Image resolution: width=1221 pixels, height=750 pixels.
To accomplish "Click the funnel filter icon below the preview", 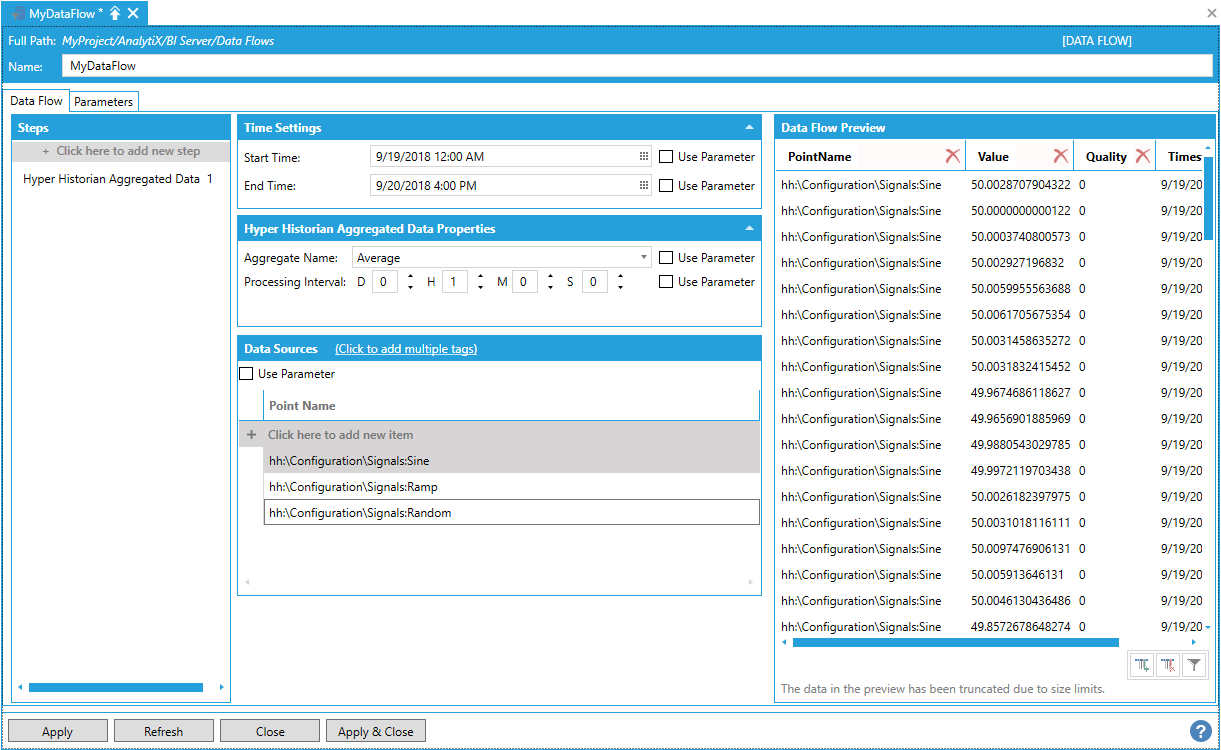I will 1194,664.
